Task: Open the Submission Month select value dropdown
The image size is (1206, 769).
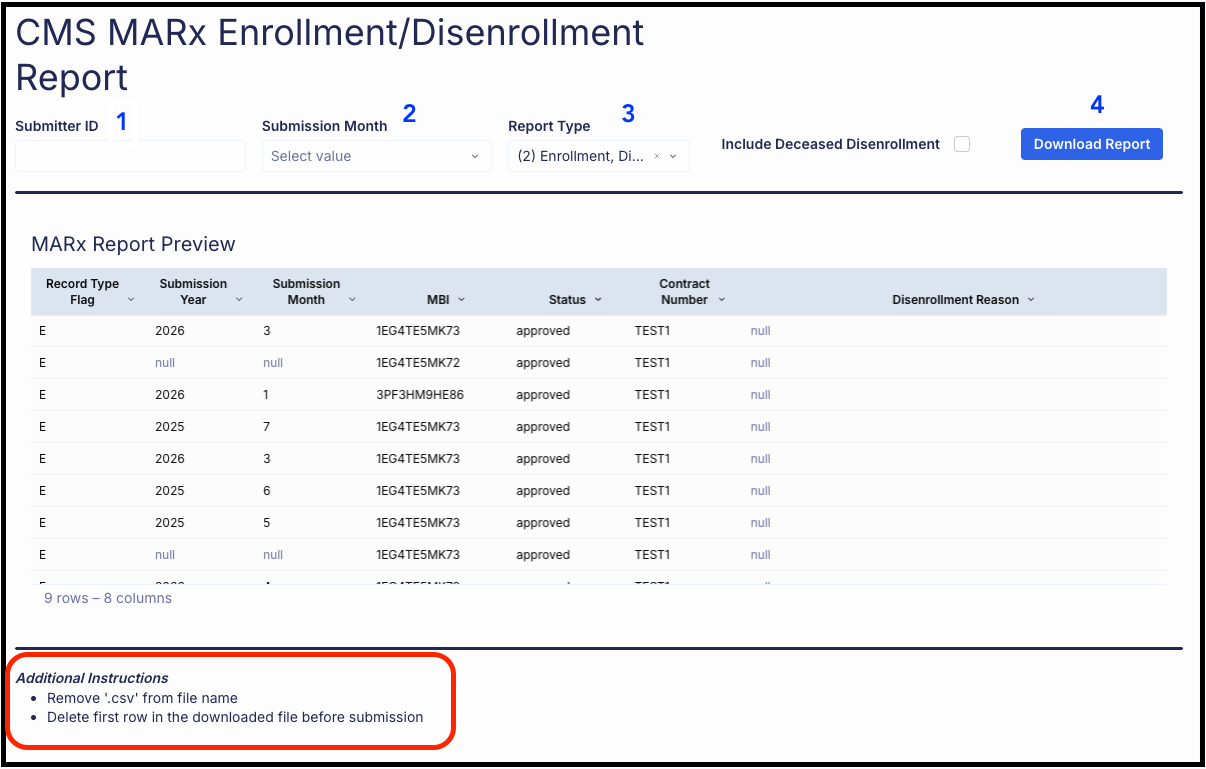Action: point(376,156)
